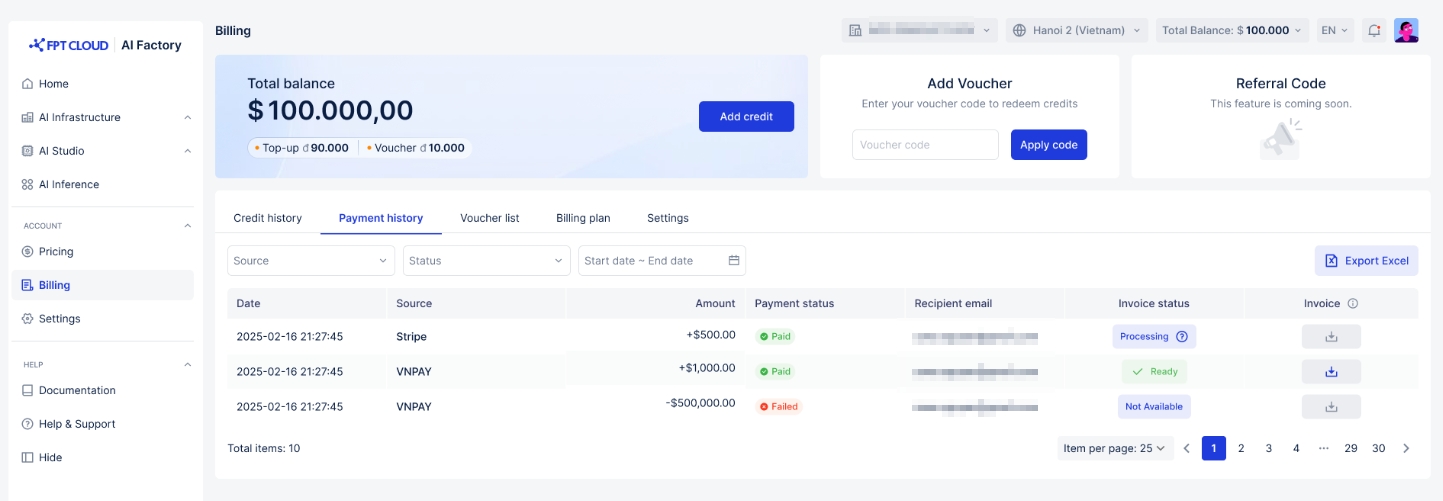The height and width of the screenshot is (501, 1443).
Task: Open the user avatar profile menu
Action: pyautogui.click(x=1406, y=31)
